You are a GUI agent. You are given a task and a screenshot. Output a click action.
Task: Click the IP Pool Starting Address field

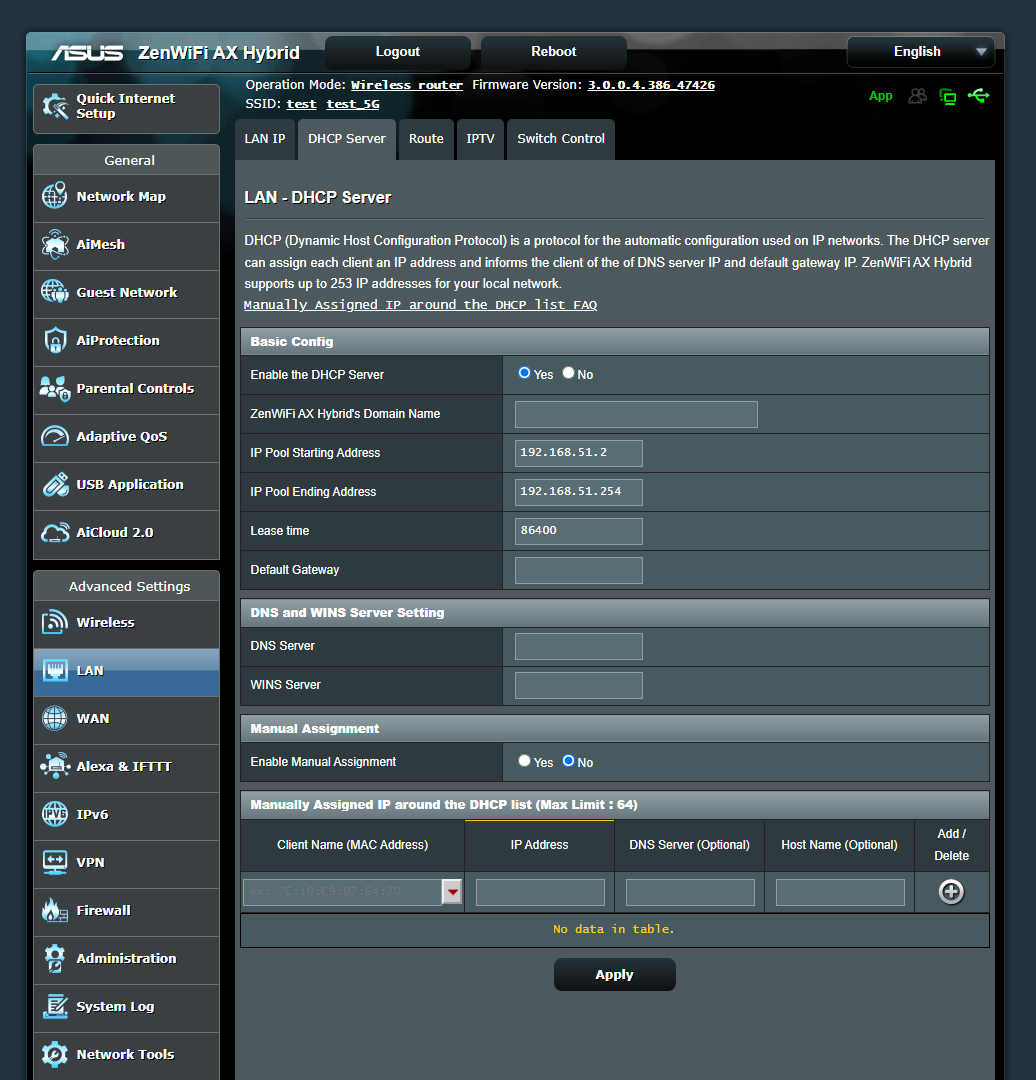click(x=578, y=453)
